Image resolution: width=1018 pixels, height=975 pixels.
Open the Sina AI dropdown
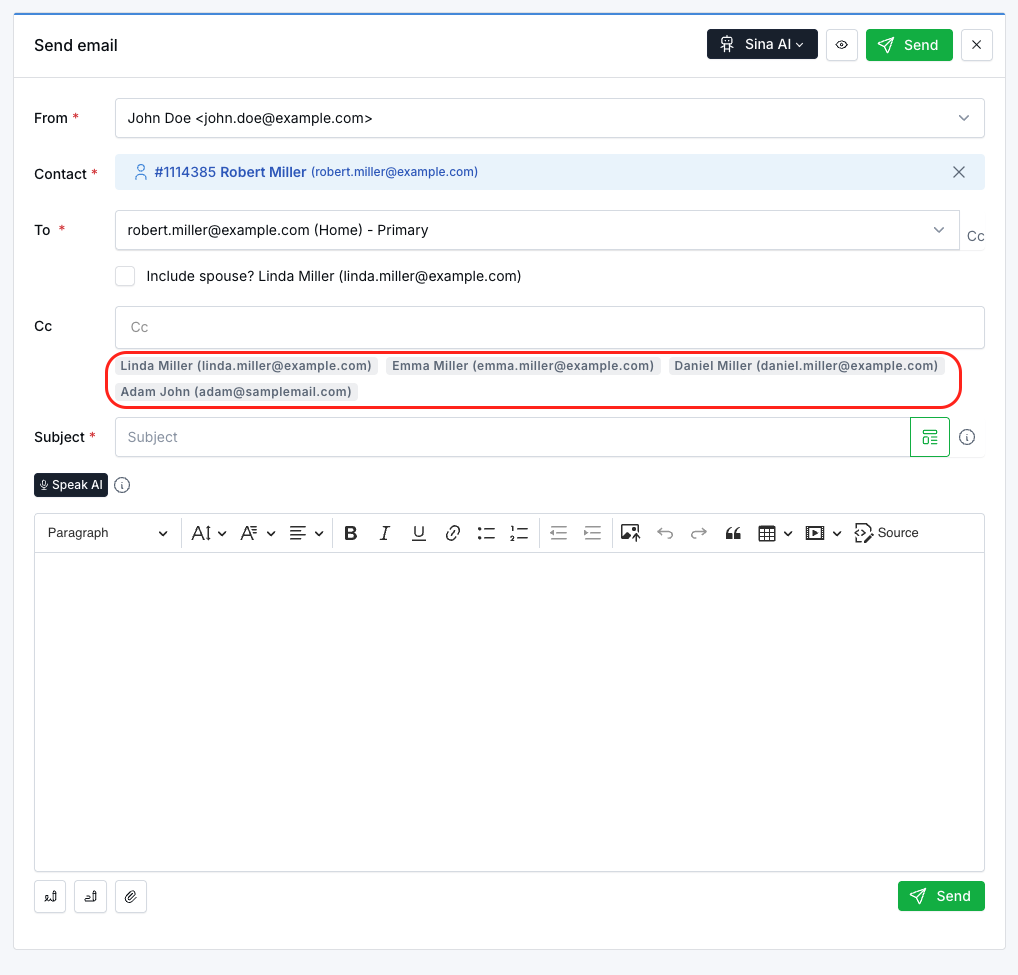click(x=762, y=45)
